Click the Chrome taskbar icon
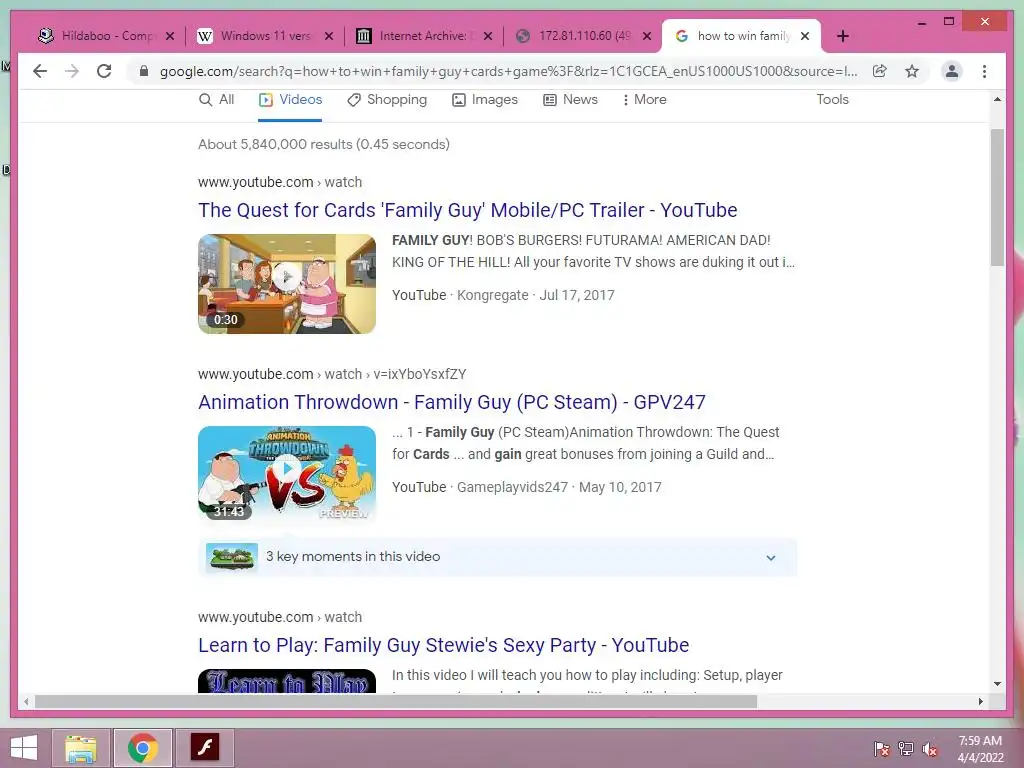The image size is (1024, 768). click(x=142, y=748)
